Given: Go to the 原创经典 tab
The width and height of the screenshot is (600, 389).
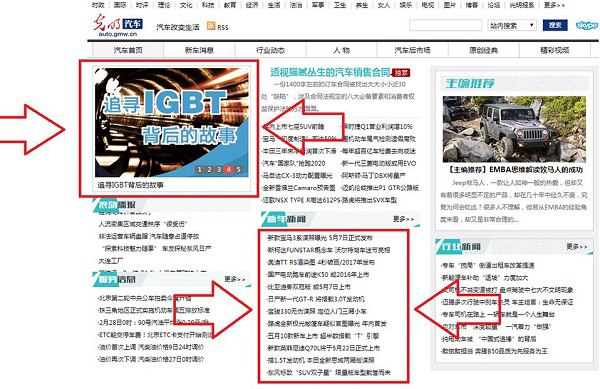Looking at the screenshot, I should 484,50.
